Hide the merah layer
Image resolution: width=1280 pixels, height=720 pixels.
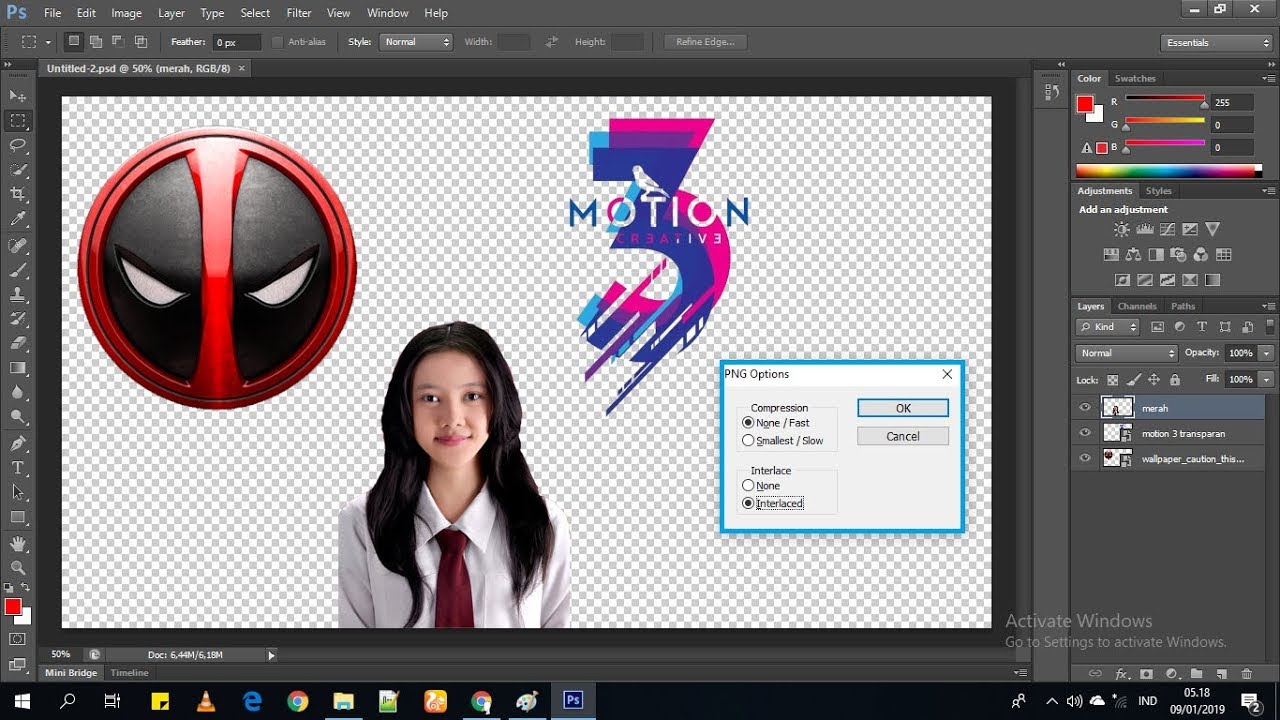tap(1085, 407)
